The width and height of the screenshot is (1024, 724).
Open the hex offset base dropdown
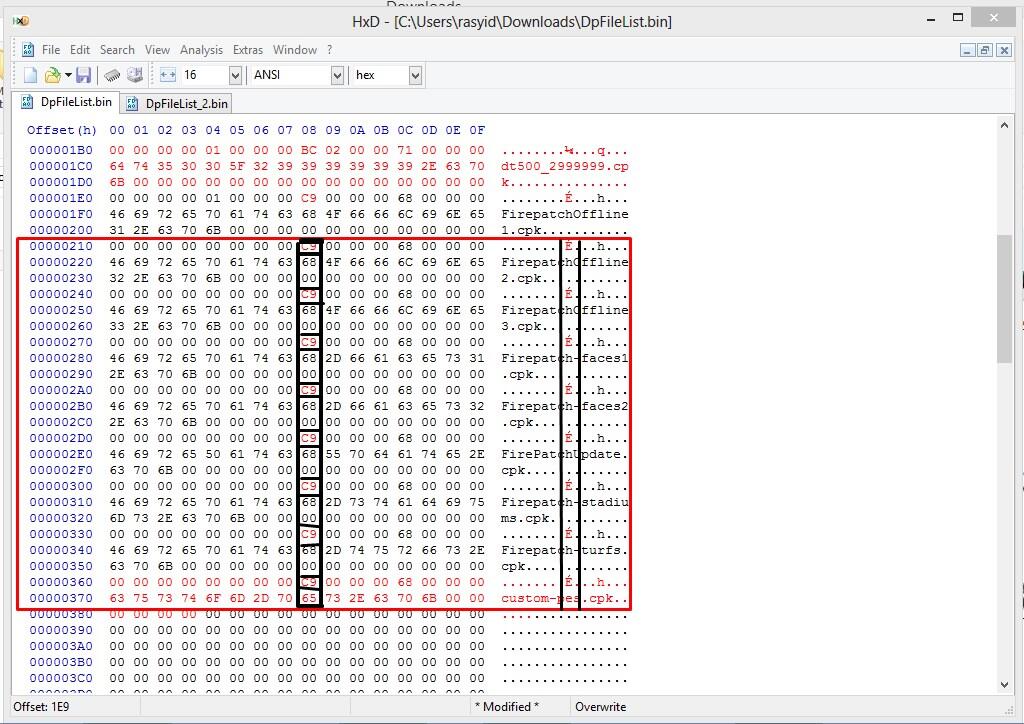click(415, 75)
